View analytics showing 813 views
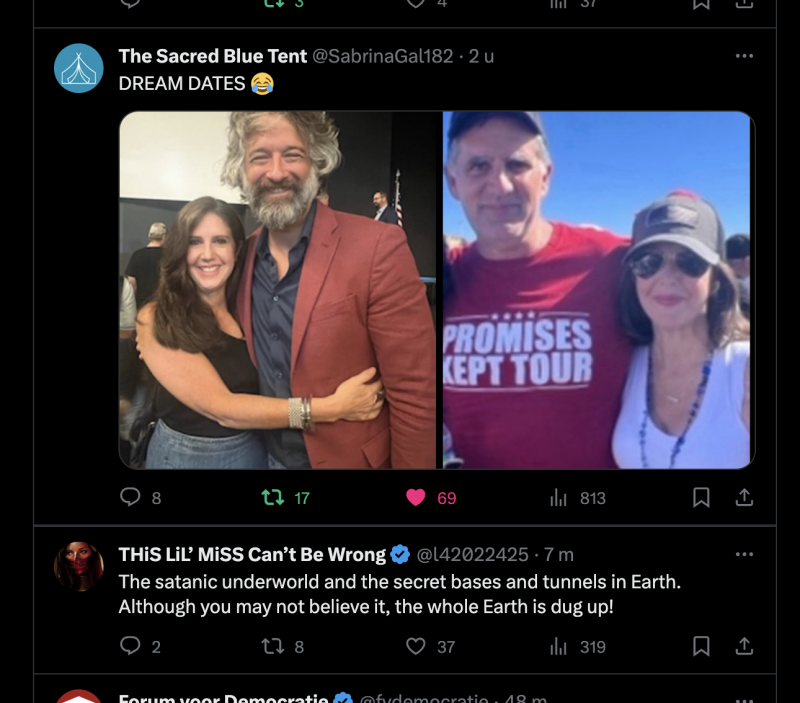This screenshot has width=800, height=703. pos(559,497)
